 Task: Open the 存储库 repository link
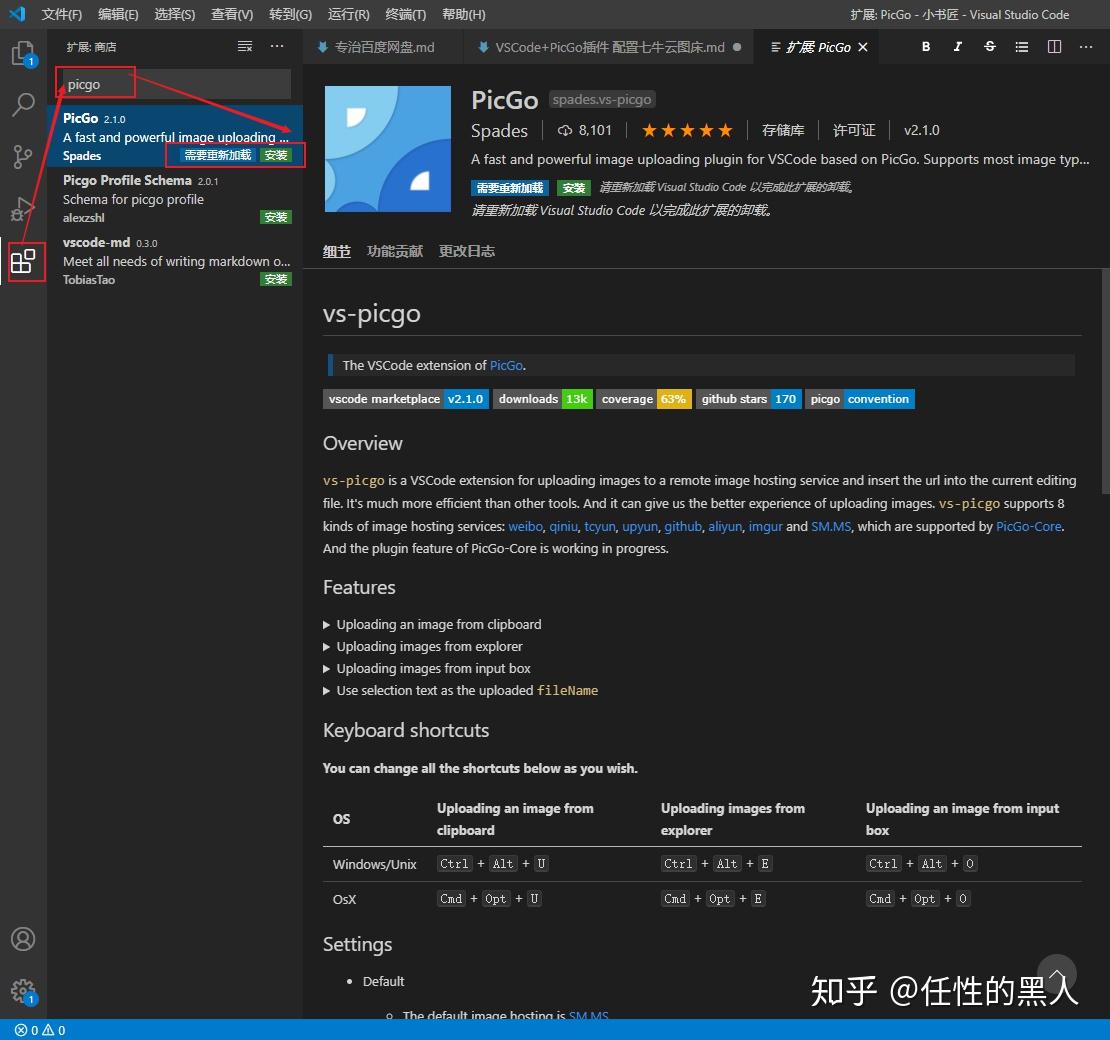tap(783, 130)
